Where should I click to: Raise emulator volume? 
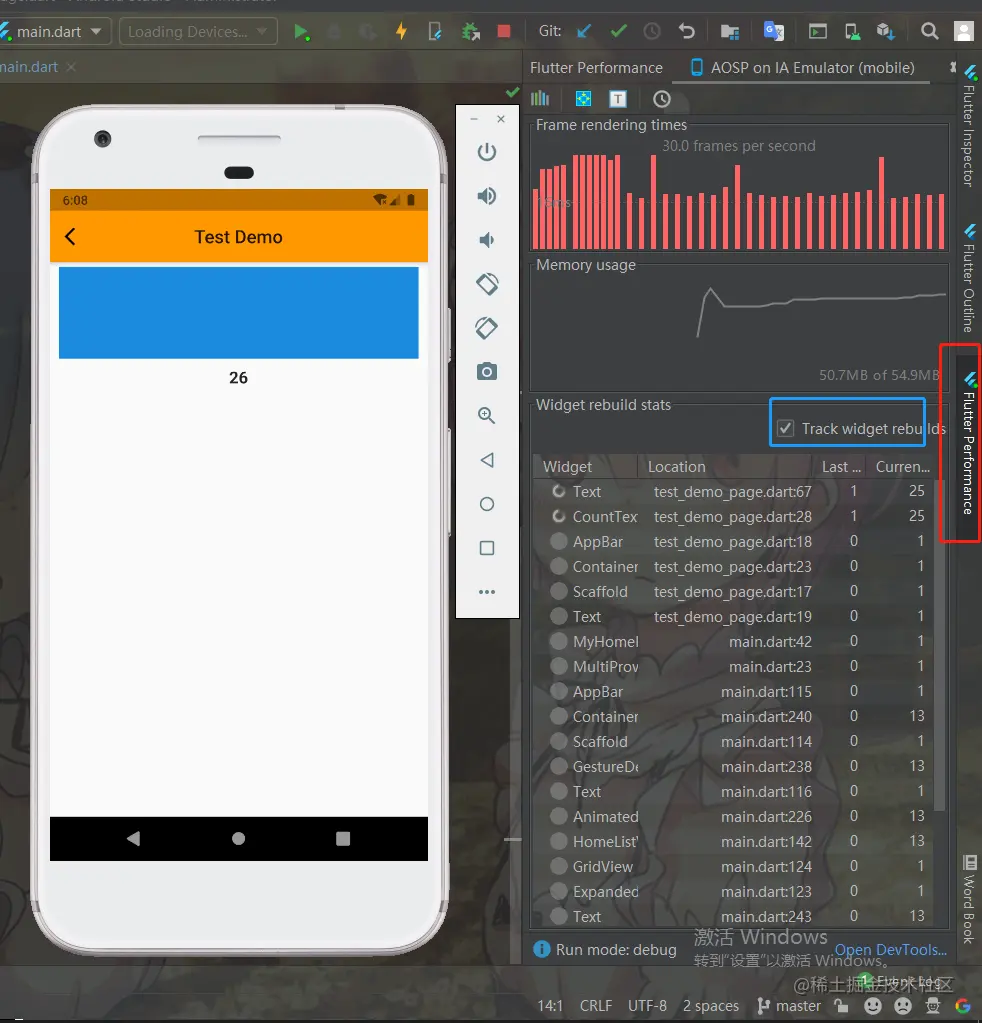(487, 196)
